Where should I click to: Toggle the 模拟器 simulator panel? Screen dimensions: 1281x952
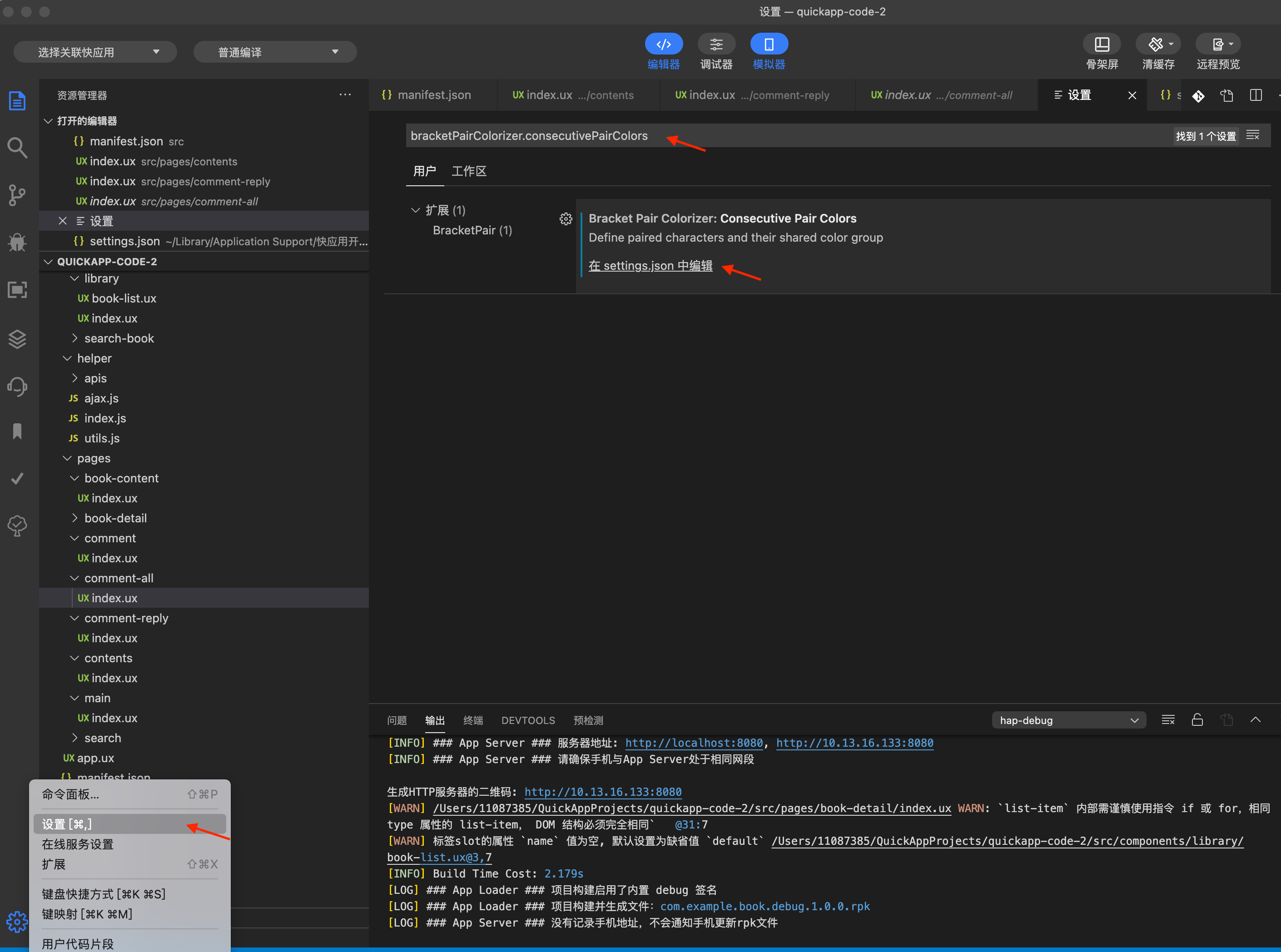[x=770, y=52]
